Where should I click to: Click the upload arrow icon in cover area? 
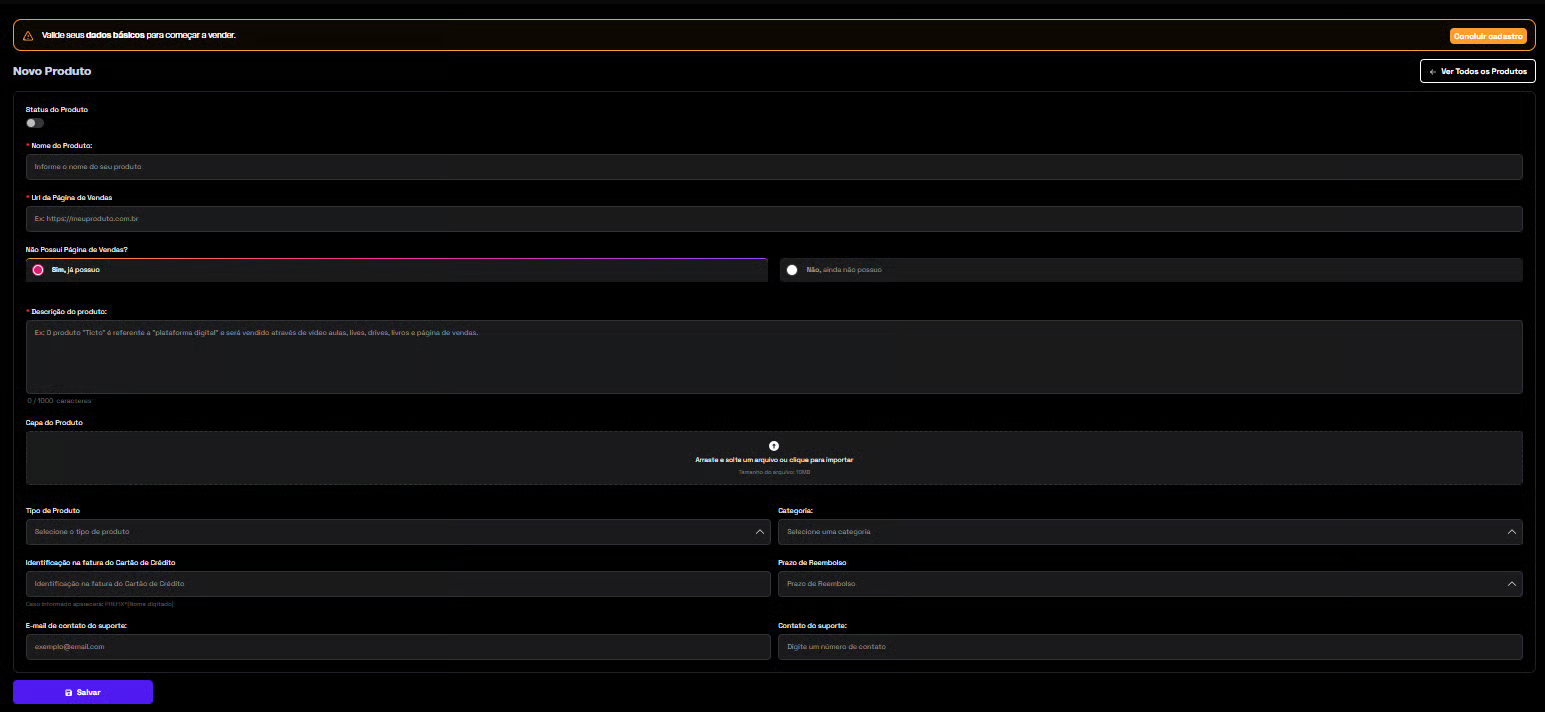click(774, 446)
